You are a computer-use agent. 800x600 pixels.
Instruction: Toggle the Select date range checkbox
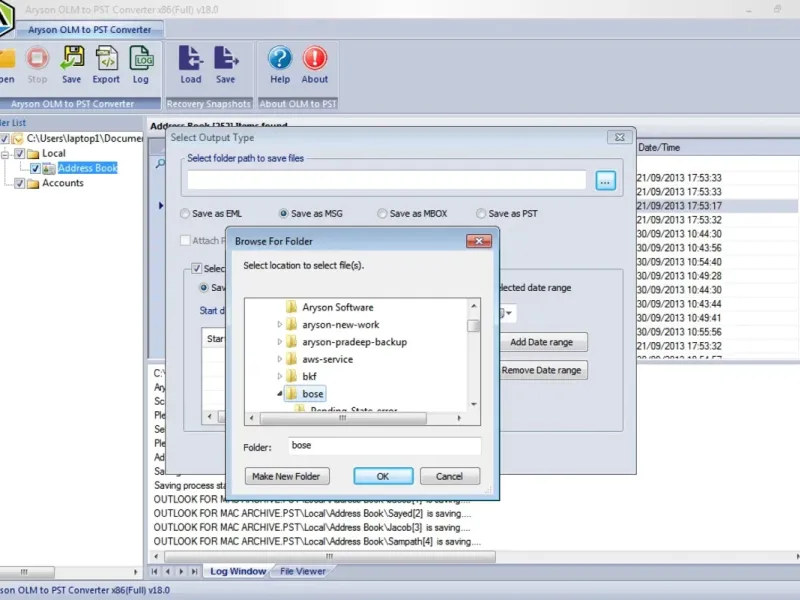click(x=196, y=268)
